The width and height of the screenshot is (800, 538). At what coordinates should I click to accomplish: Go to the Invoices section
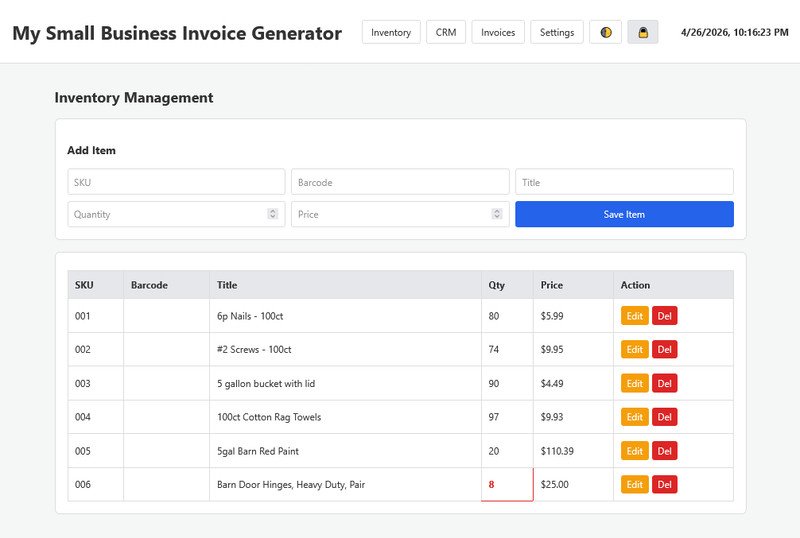[498, 32]
